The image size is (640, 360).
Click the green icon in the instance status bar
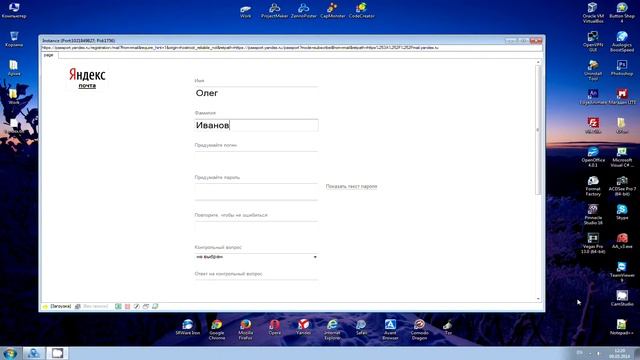118,306
